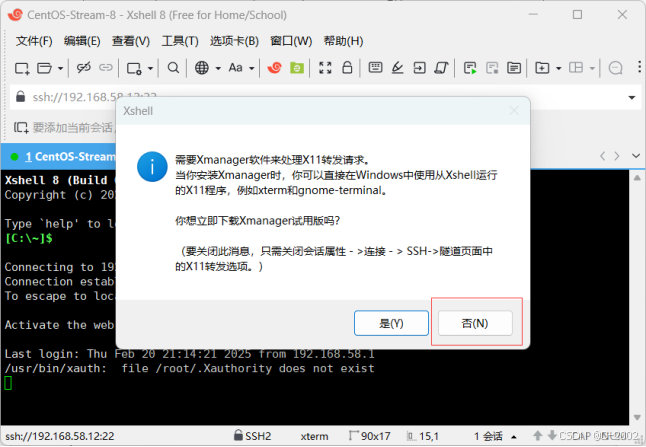
Task: Click the new tab group plus icon
Action: (542, 68)
